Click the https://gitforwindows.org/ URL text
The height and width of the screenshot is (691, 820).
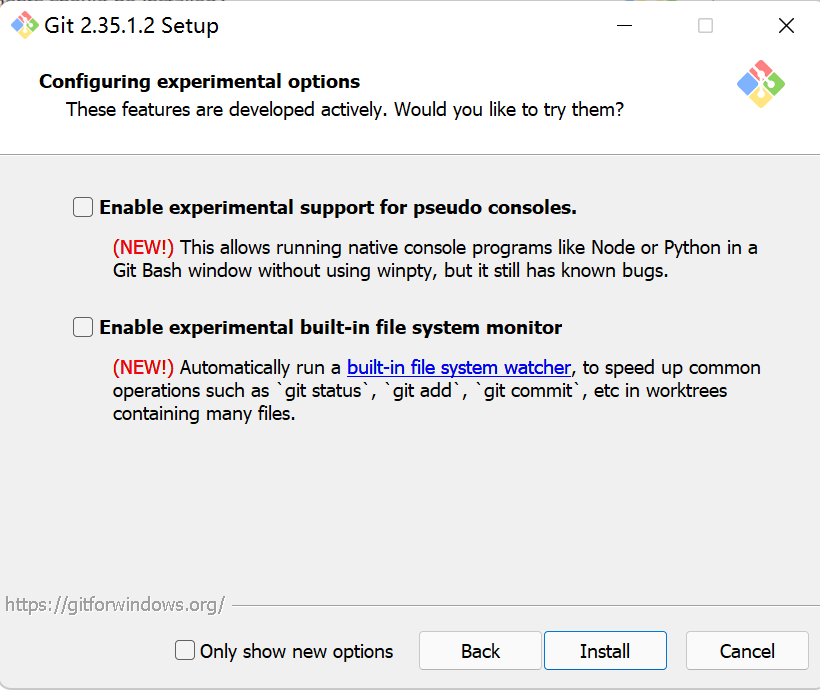point(115,604)
